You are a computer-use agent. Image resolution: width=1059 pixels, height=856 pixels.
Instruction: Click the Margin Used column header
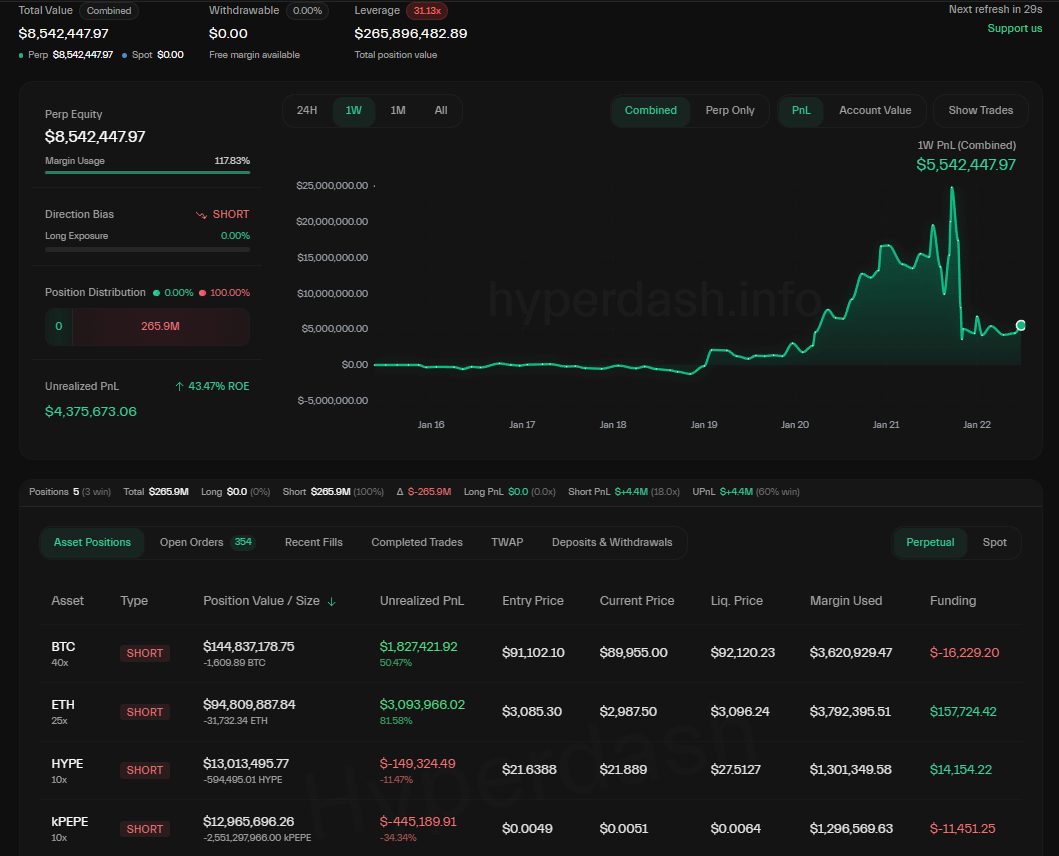point(846,601)
